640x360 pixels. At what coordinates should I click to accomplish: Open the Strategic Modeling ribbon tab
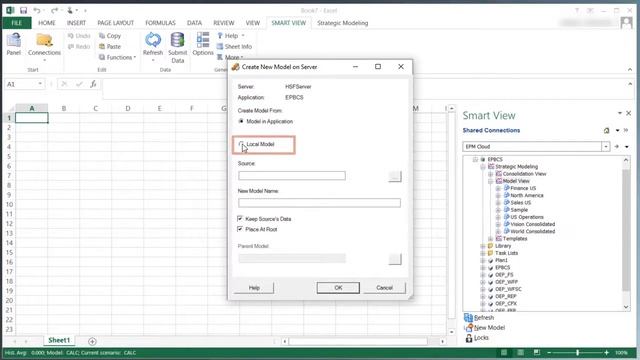342,23
